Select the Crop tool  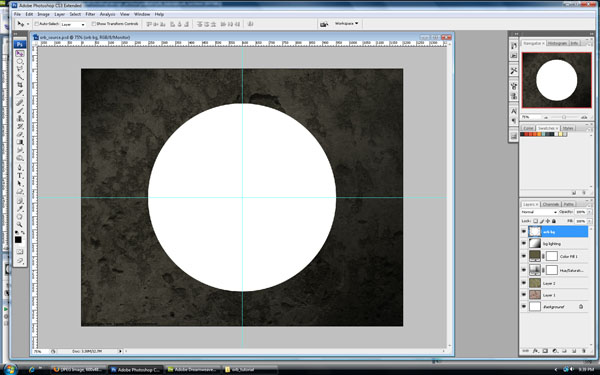[20, 85]
